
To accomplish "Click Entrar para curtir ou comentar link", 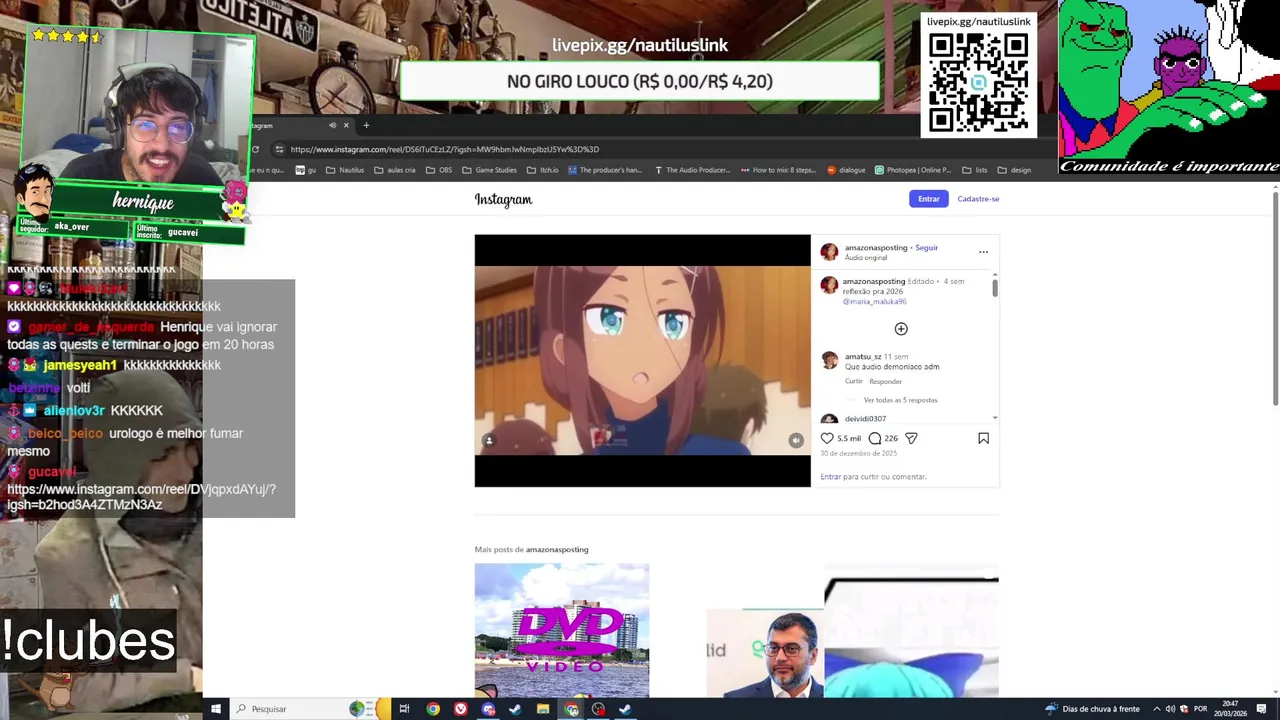I will [830, 477].
